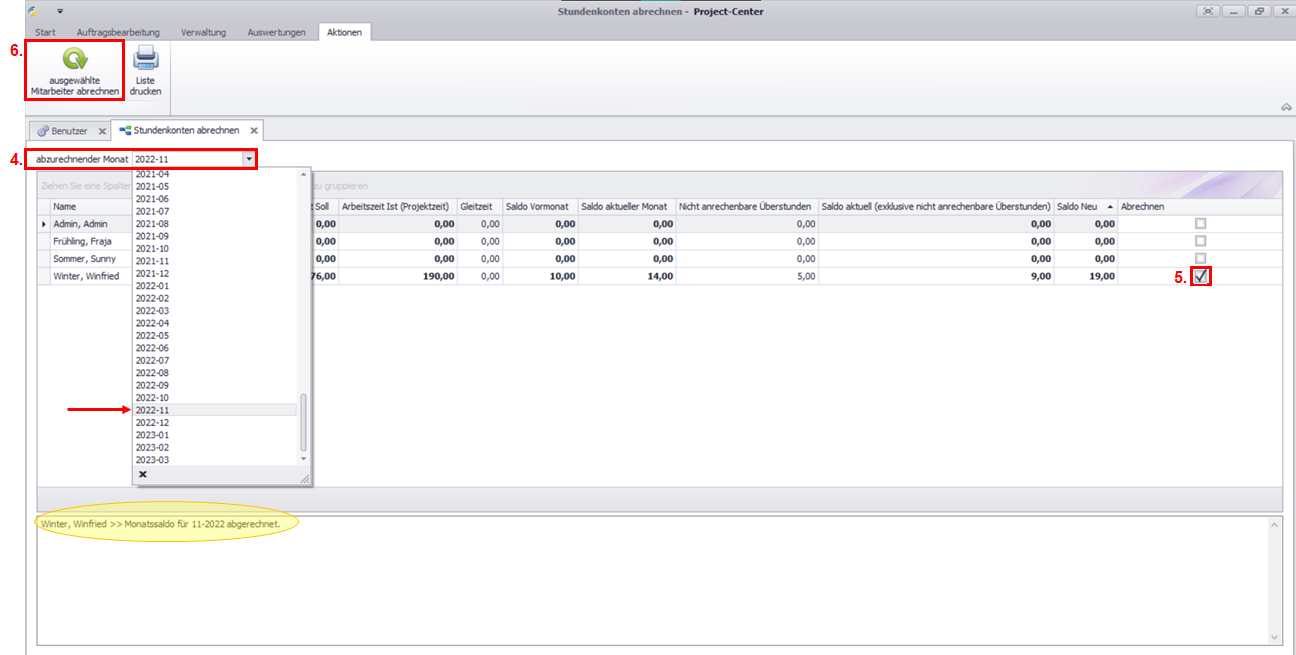
Task: Close the Benutzer tab with its X
Action: coord(102,131)
